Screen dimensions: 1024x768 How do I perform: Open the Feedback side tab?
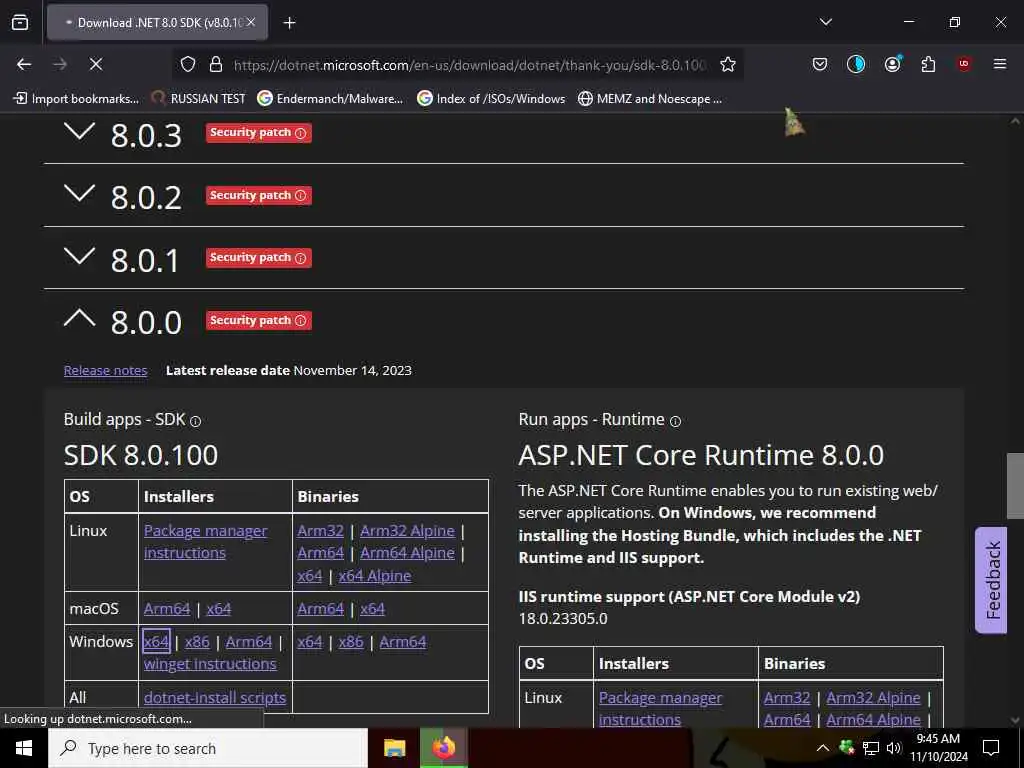991,580
